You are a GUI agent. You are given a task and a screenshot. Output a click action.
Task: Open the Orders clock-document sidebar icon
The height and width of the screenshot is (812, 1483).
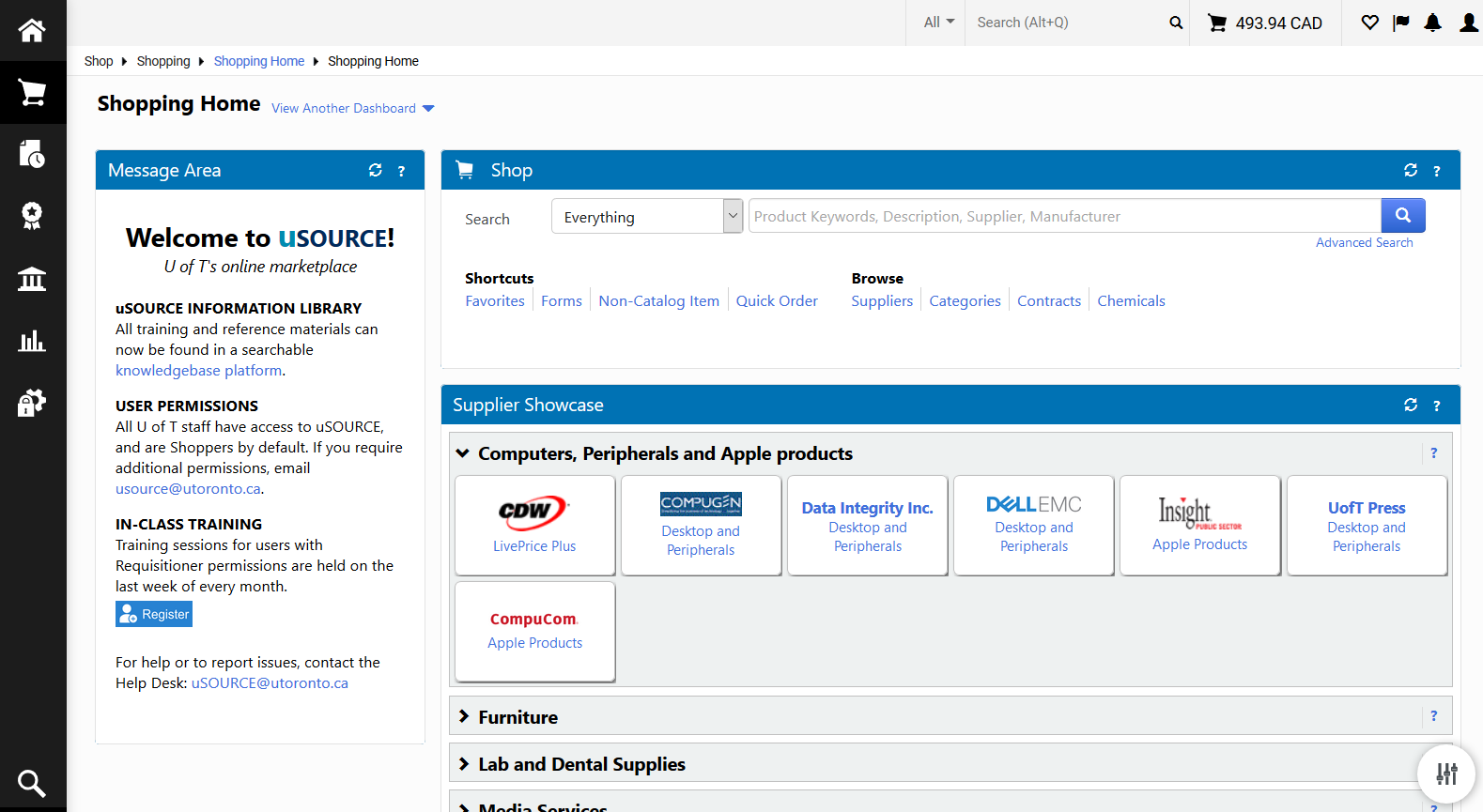click(32, 154)
